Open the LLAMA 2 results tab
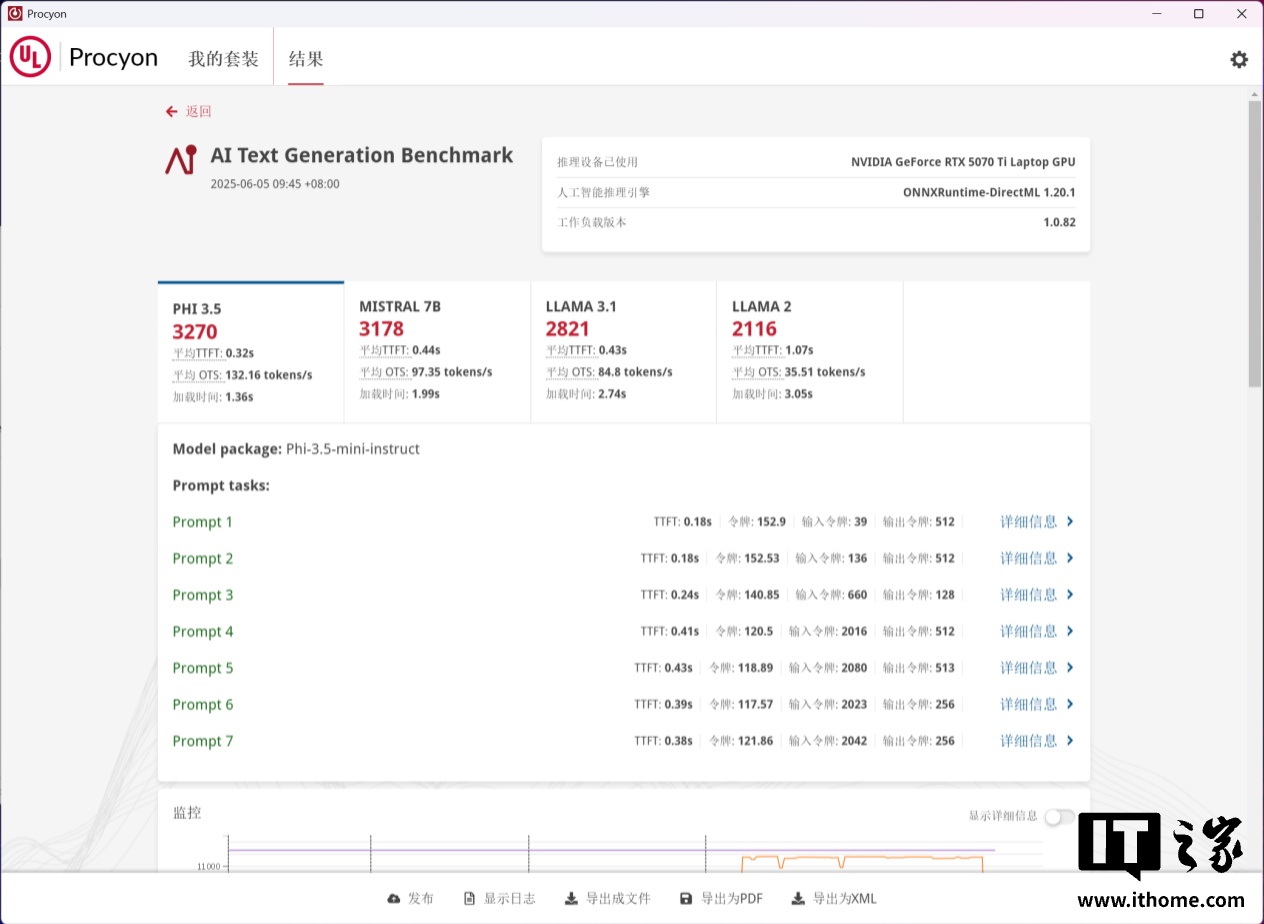Viewport: 1264px width, 924px height. 809,350
